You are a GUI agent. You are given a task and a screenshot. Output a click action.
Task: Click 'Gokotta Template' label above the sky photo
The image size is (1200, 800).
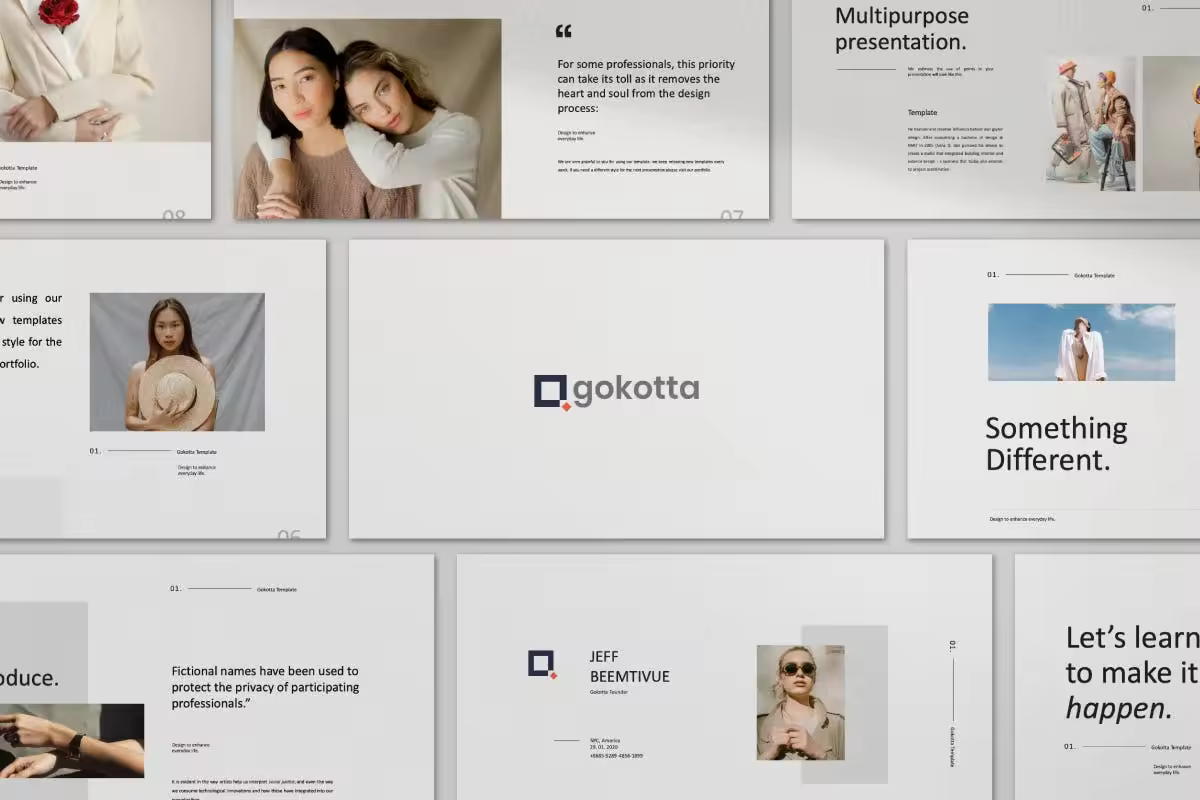(1094, 275)
